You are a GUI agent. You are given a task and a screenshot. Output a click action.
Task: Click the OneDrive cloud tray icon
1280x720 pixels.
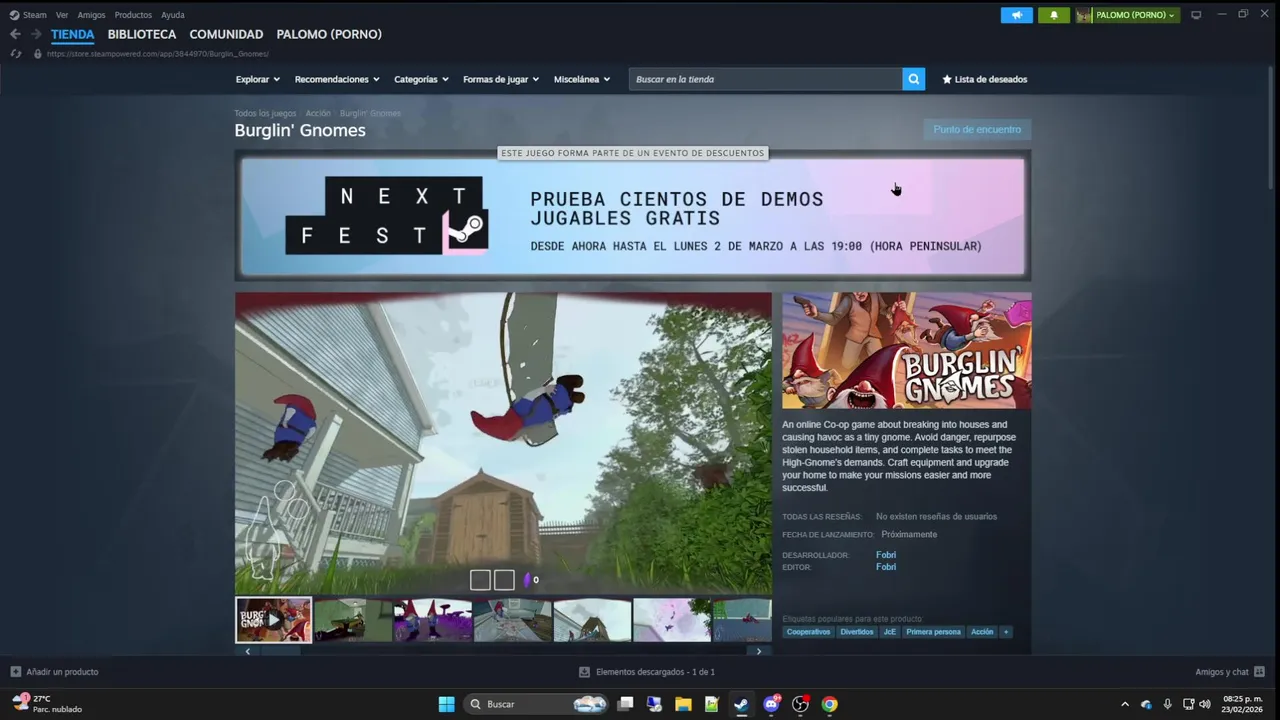pyautogui.click(x=1146, y=704)
